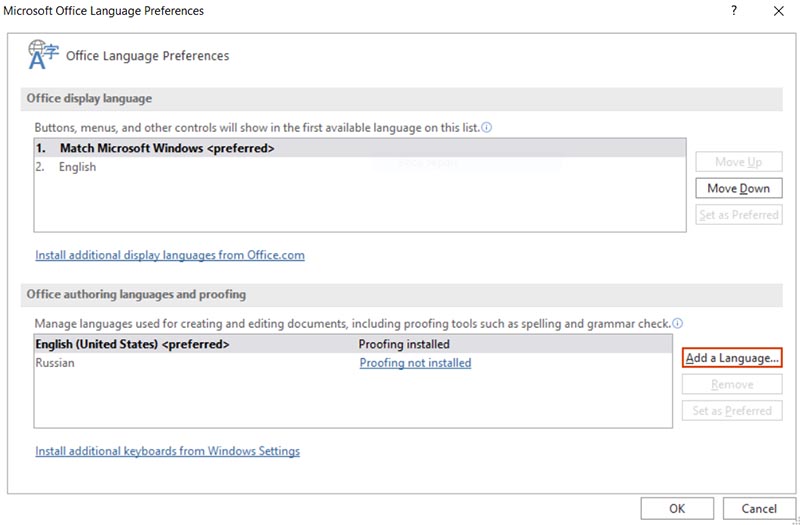800x525 pixels.
Task: Click the Proofing not installed link
Action: pyautogui.click(x=415, y=363)
